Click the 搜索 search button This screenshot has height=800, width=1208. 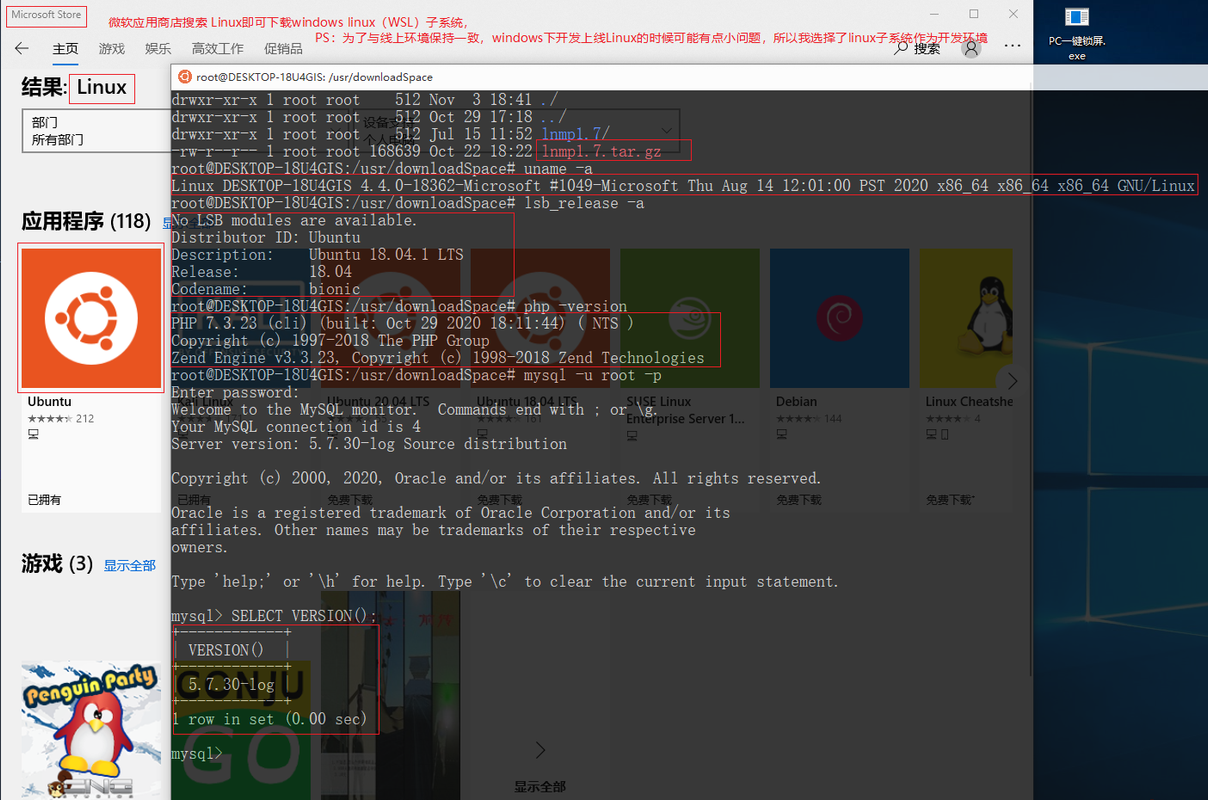pyautogui.click(x=918, y=48)
